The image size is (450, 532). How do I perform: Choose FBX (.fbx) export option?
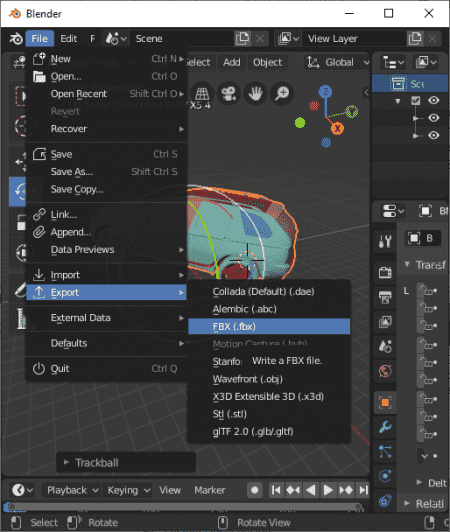pyautogui.click(x=269, y=326)
